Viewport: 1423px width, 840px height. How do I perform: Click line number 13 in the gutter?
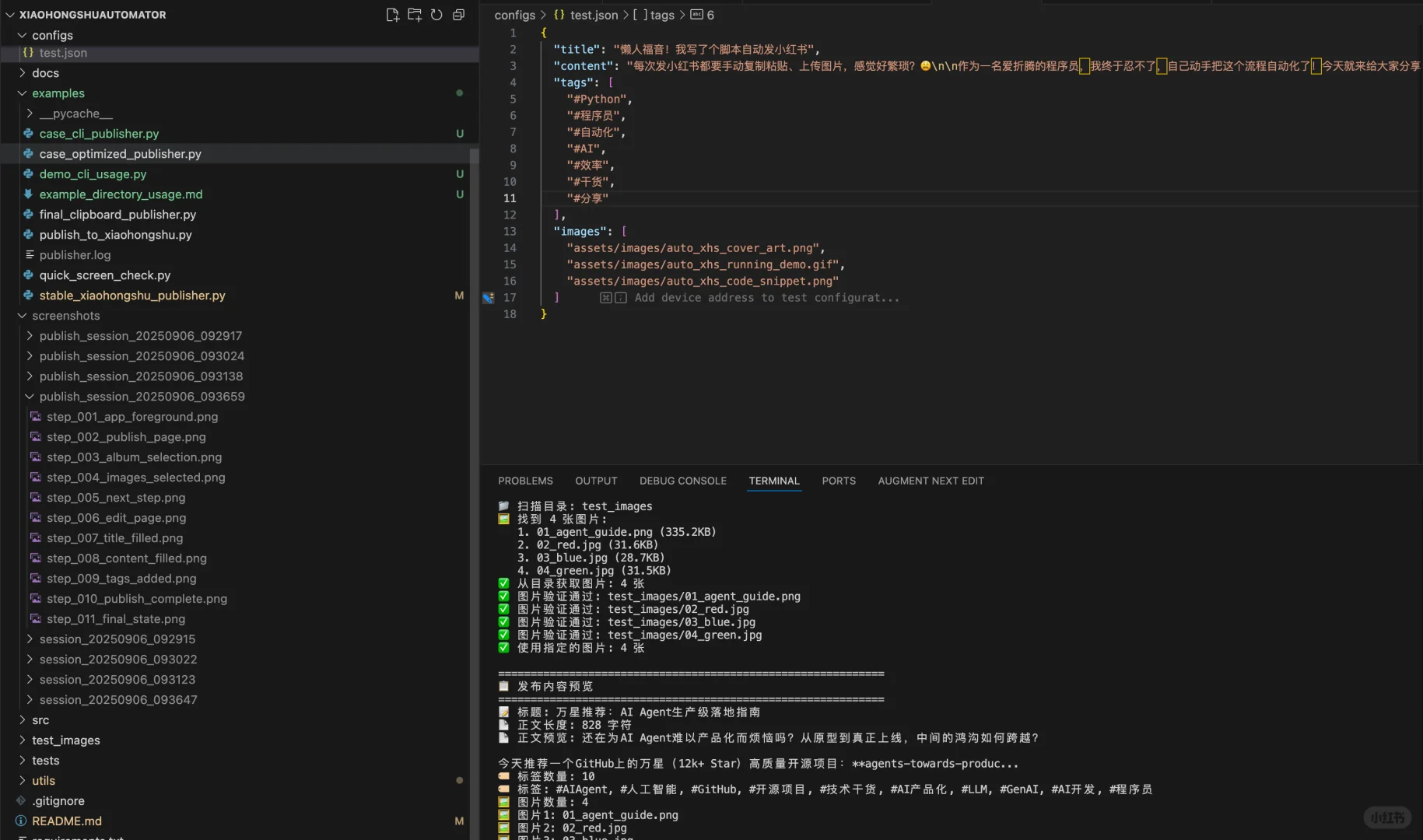(510, 232)
